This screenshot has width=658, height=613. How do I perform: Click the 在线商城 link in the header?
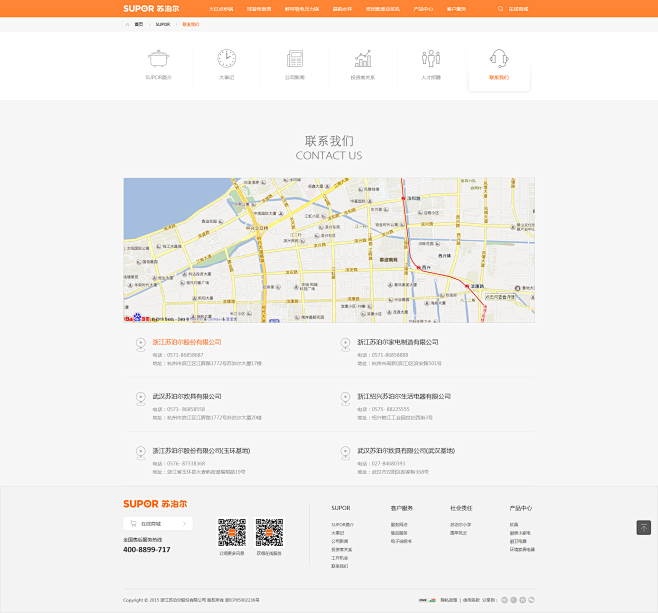[x=518, y=9]
